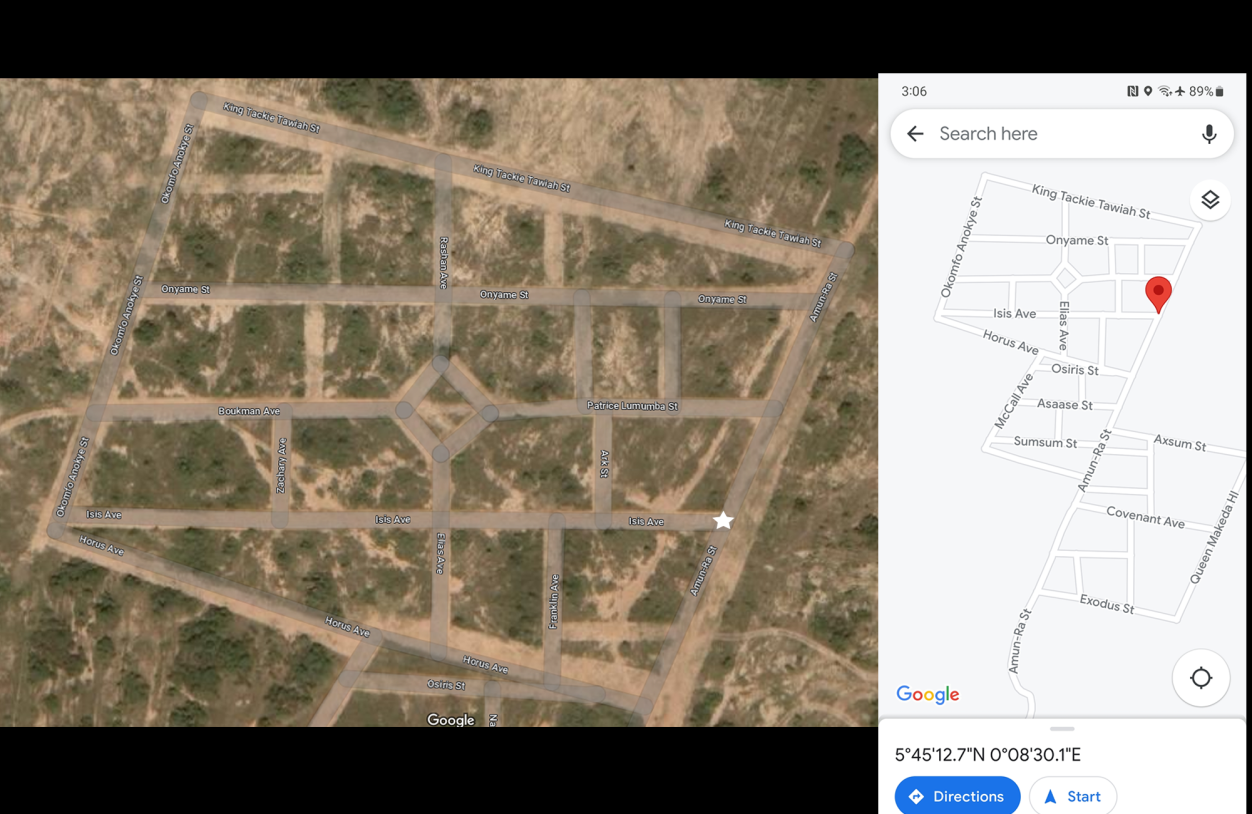The width and height of the screenshot is (1252, 814).
Task: Tap the back arrow in search bar
Action: pos(915,134)
